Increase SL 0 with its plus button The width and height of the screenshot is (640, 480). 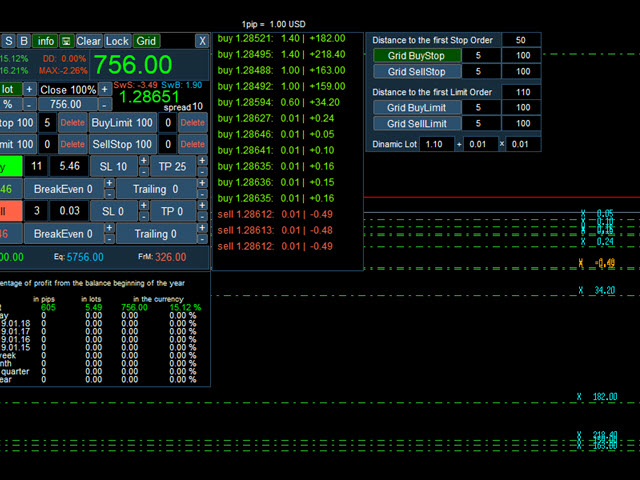point(144,205)
